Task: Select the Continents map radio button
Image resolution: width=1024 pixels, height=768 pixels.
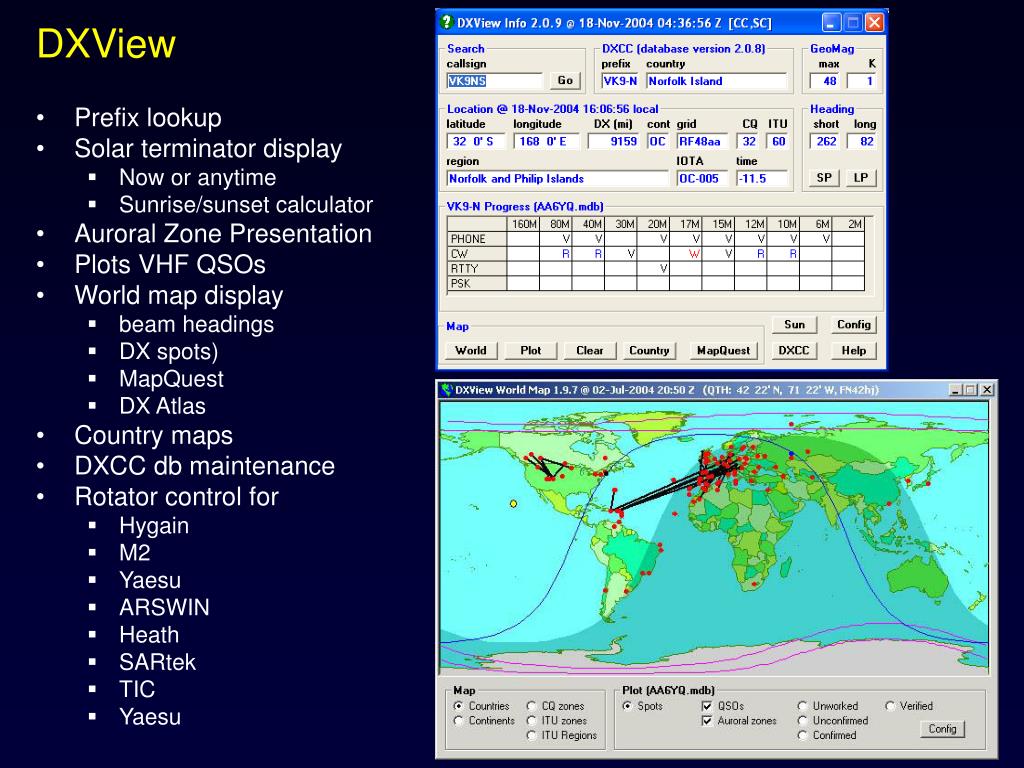Action: click(458, 721)
